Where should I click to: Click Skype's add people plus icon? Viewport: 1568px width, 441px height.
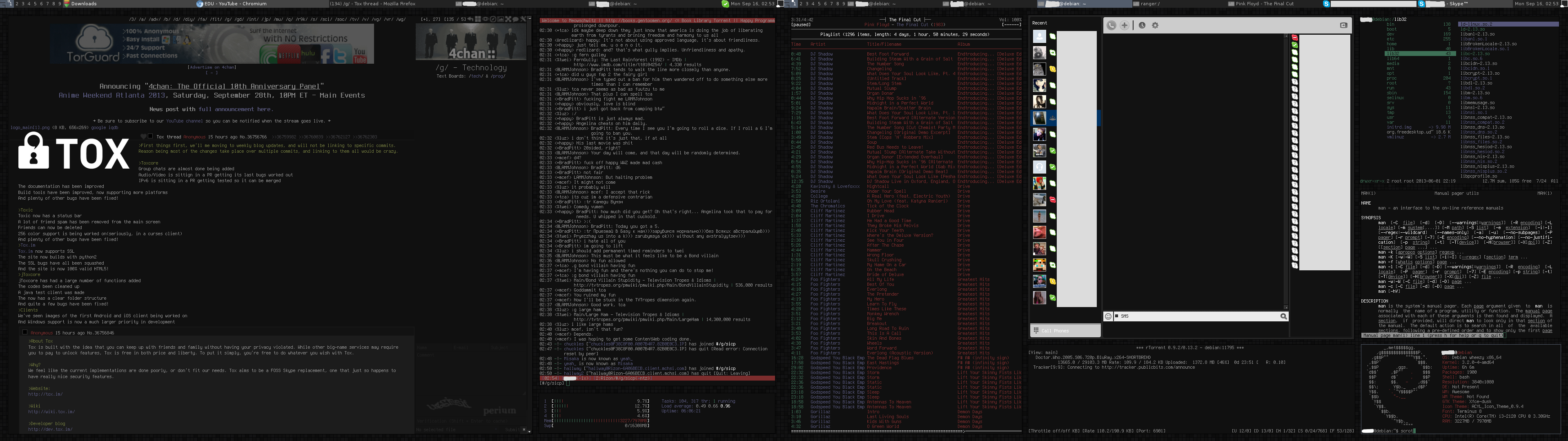[x=1124, y=25]
